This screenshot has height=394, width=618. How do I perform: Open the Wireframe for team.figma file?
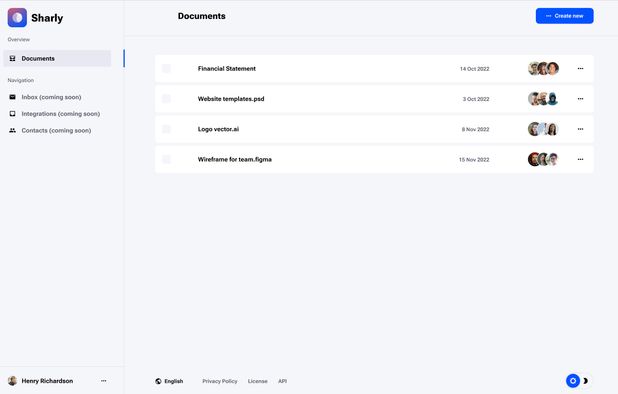click(235, 160)
